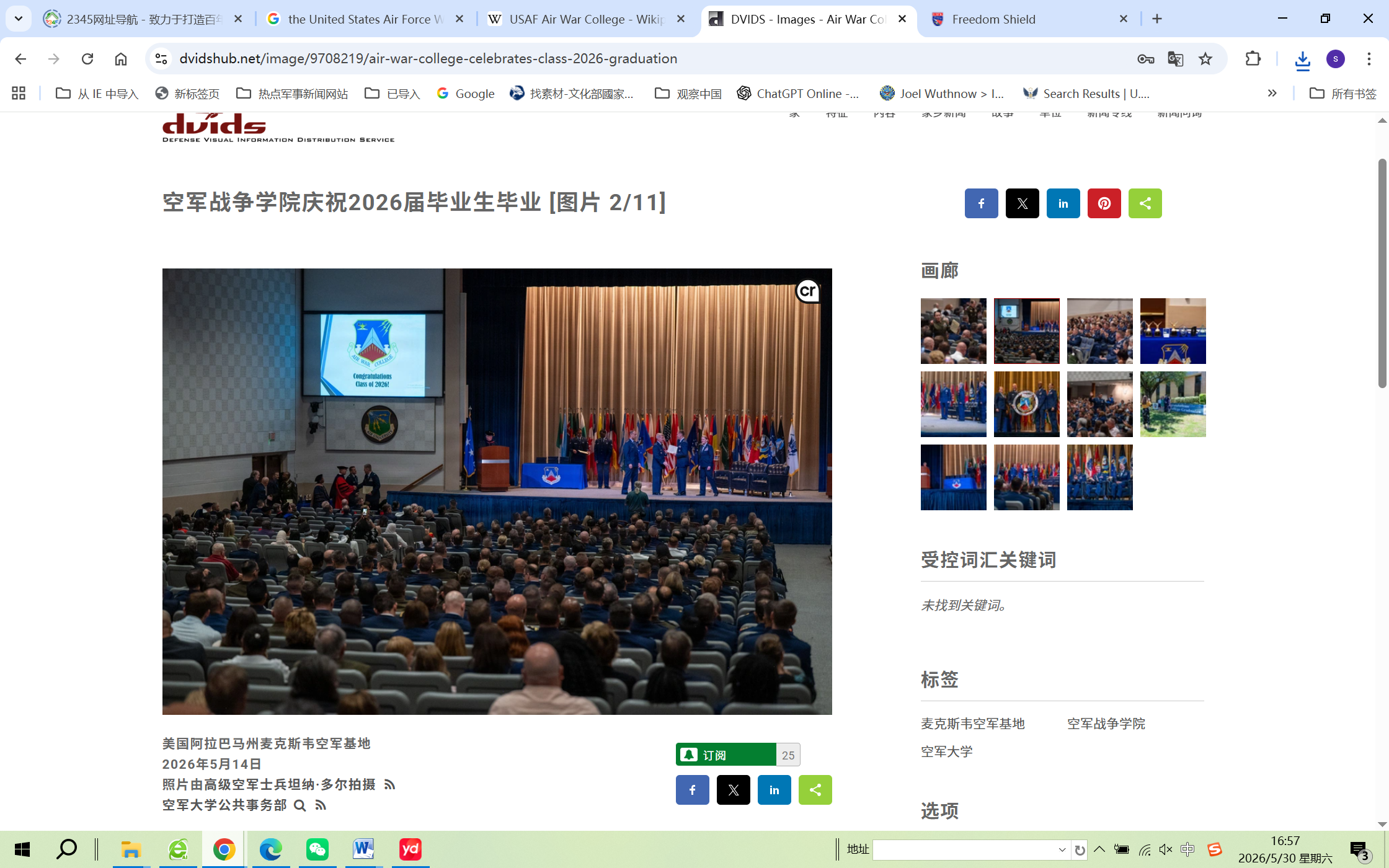The width and height of the screenshot is (1389, 868).
Task: Open the 空军战争学院 tag link
Action: 1106,724
